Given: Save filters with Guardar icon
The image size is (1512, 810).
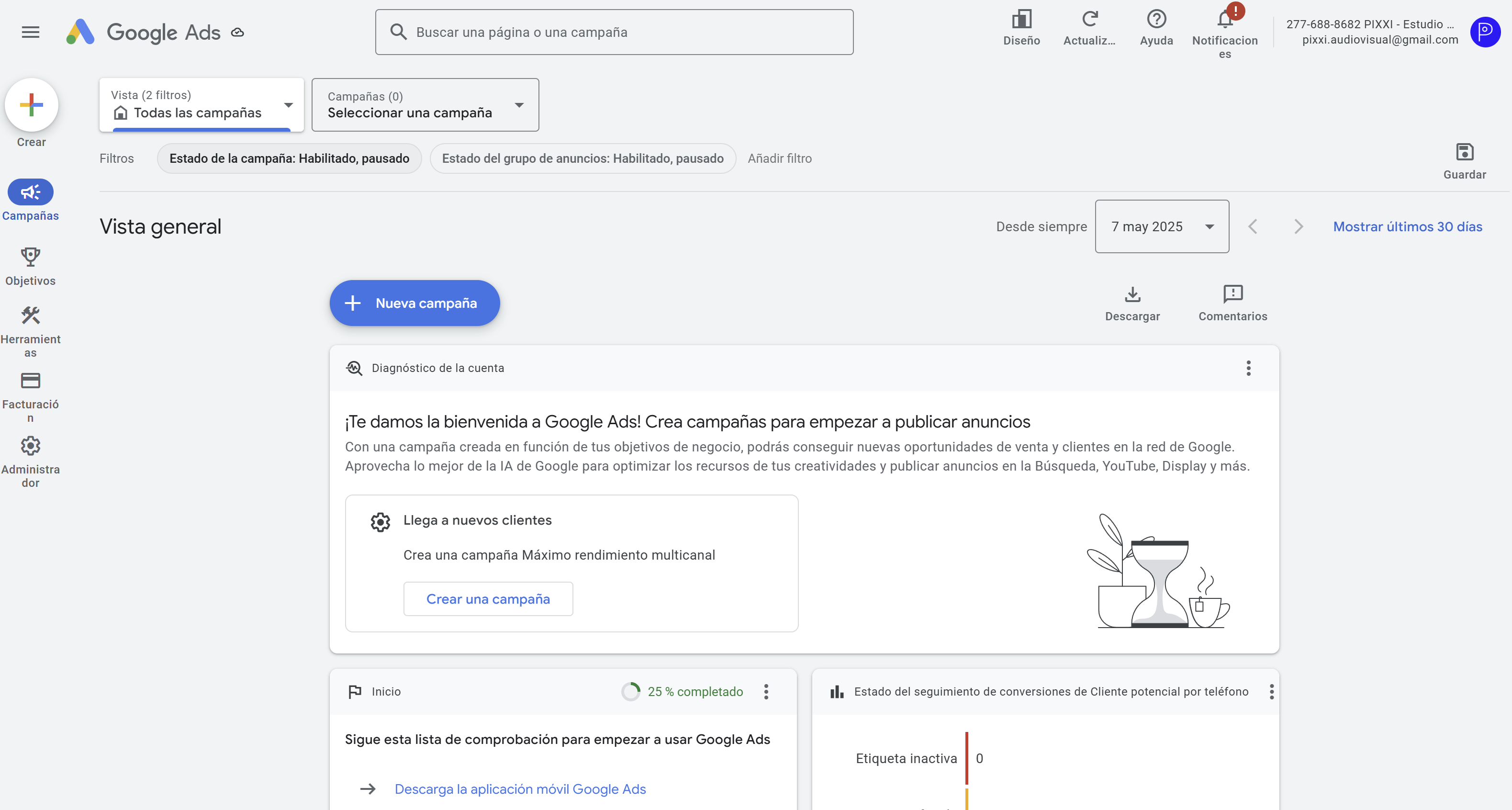Looking at the screenshot, I should [x=1465, y=161].
